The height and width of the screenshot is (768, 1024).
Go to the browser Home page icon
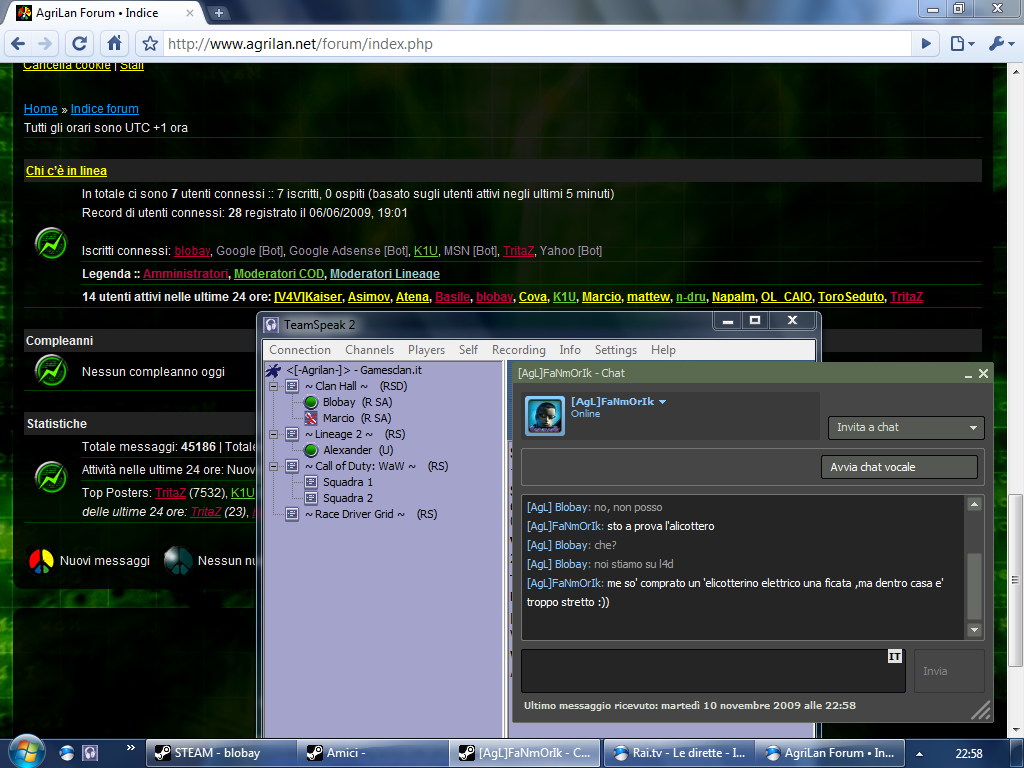(114, 44)
